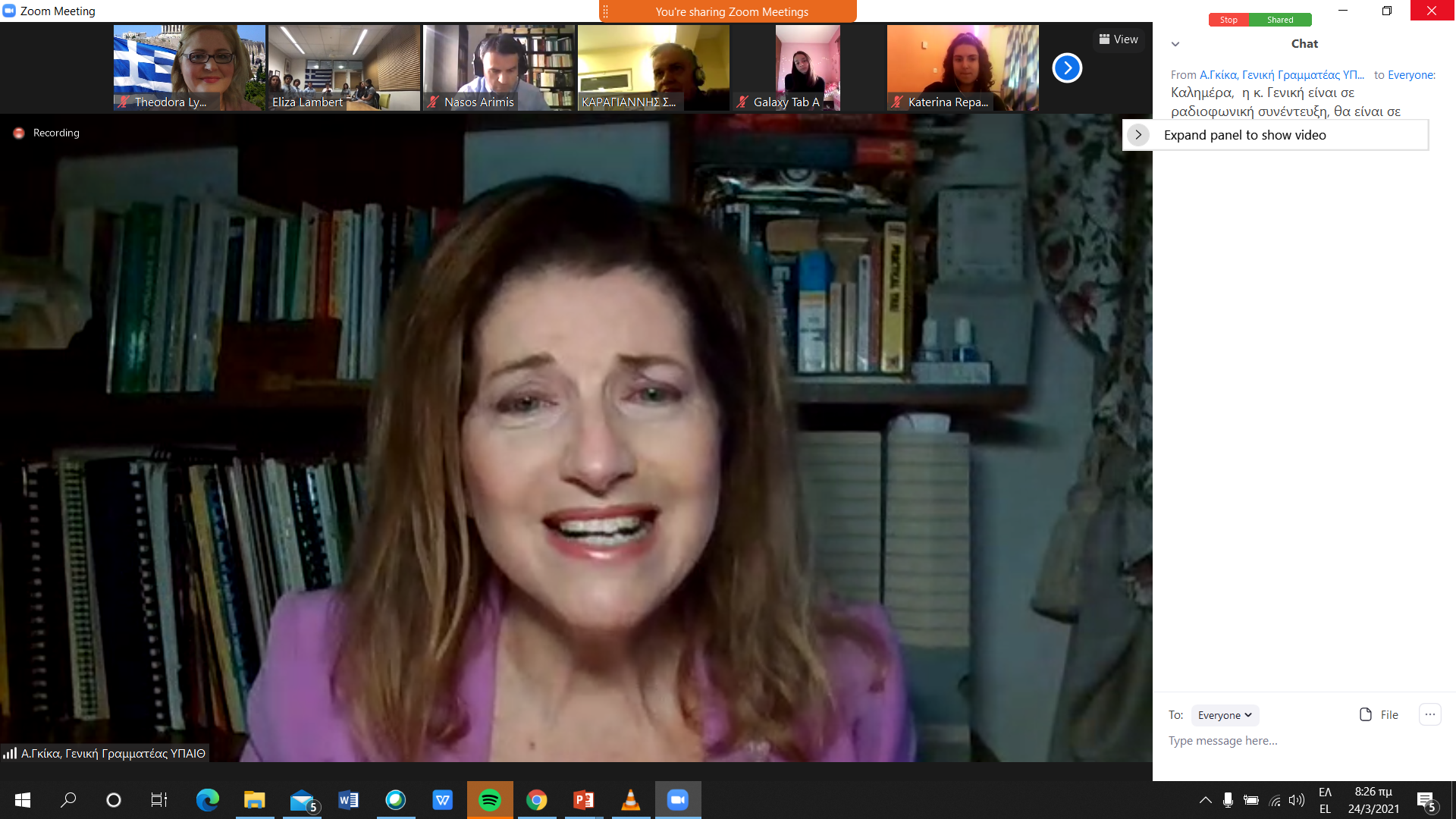Viewport: 1456px width, 819px height.
Task: Open the Everyone recipient dropdown
Action: pyautogui.click(x=1225, y=715)
